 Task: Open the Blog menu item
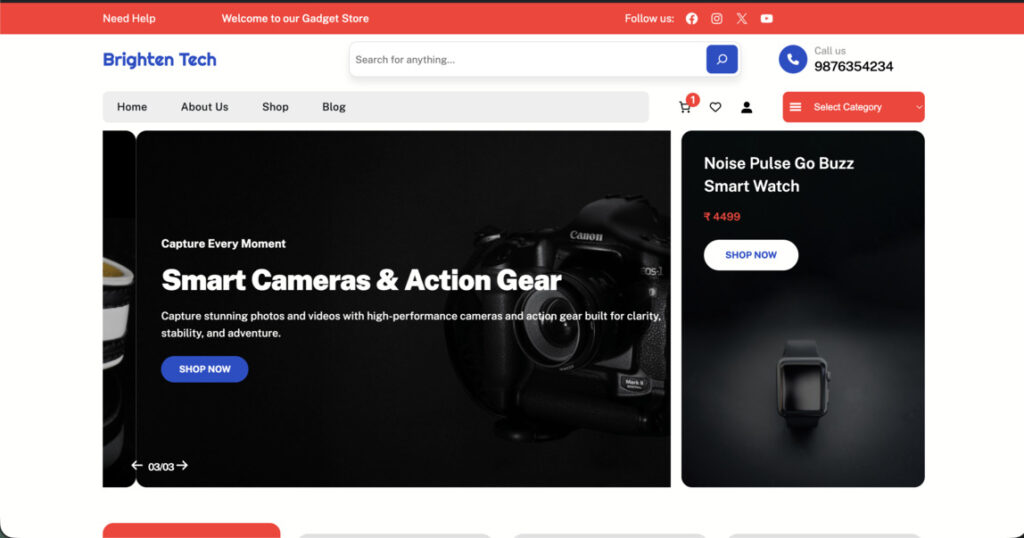pos(334,107)
